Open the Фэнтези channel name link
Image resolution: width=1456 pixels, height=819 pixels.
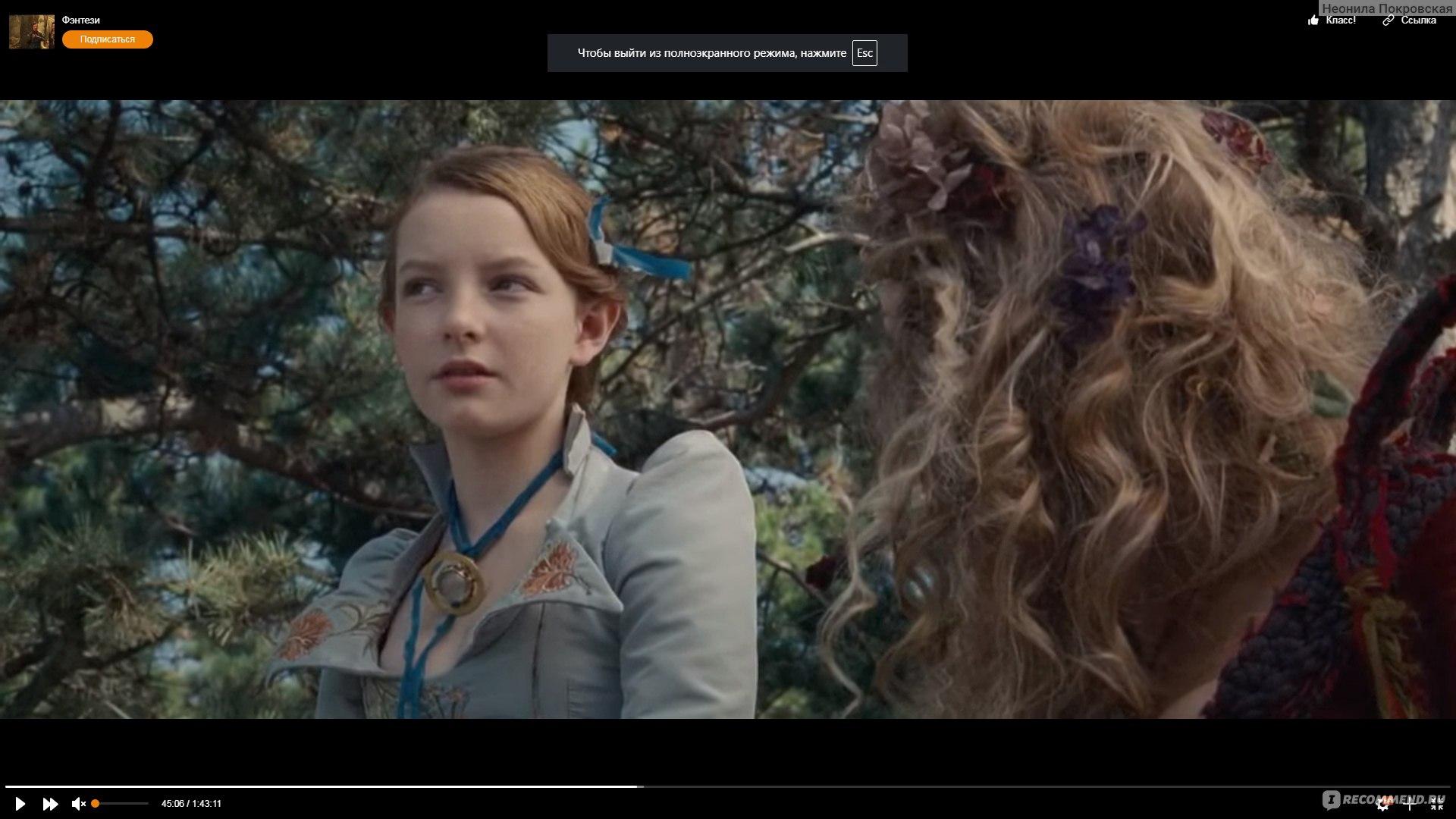pos(80,20)
